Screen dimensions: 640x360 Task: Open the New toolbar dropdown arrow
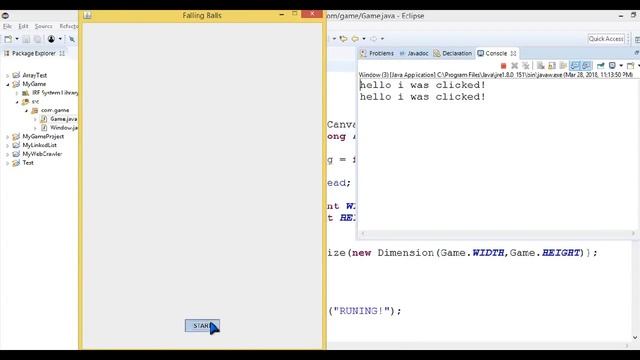click(17, 39)
